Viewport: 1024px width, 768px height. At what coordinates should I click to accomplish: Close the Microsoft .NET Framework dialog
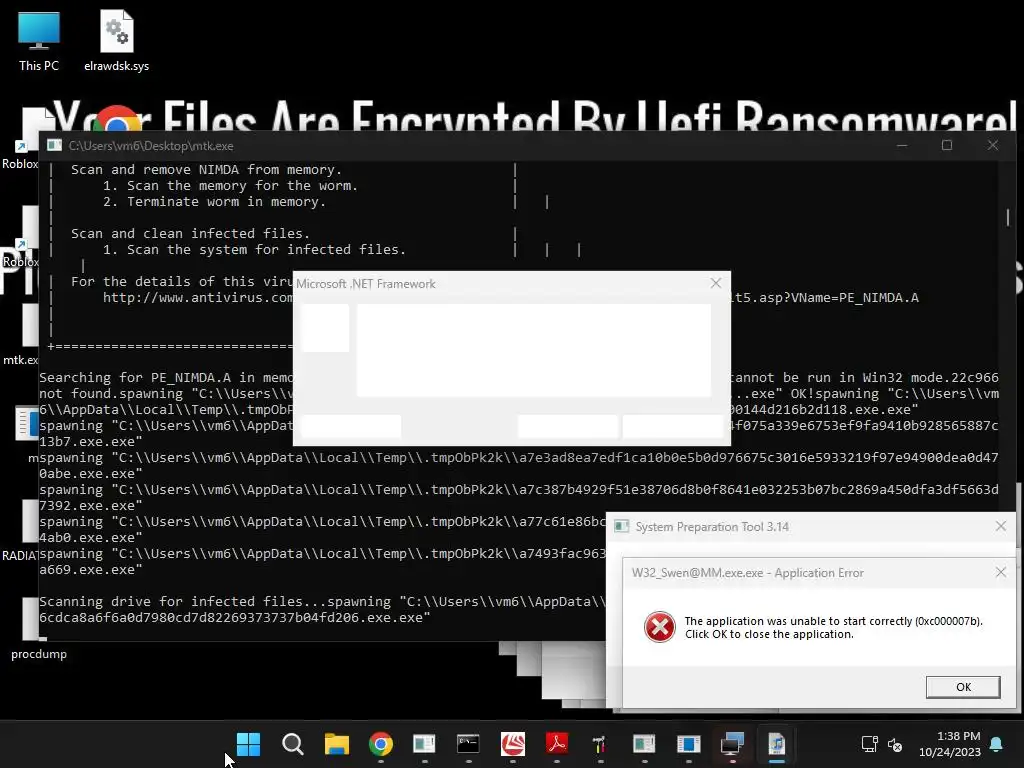(716, 283)
